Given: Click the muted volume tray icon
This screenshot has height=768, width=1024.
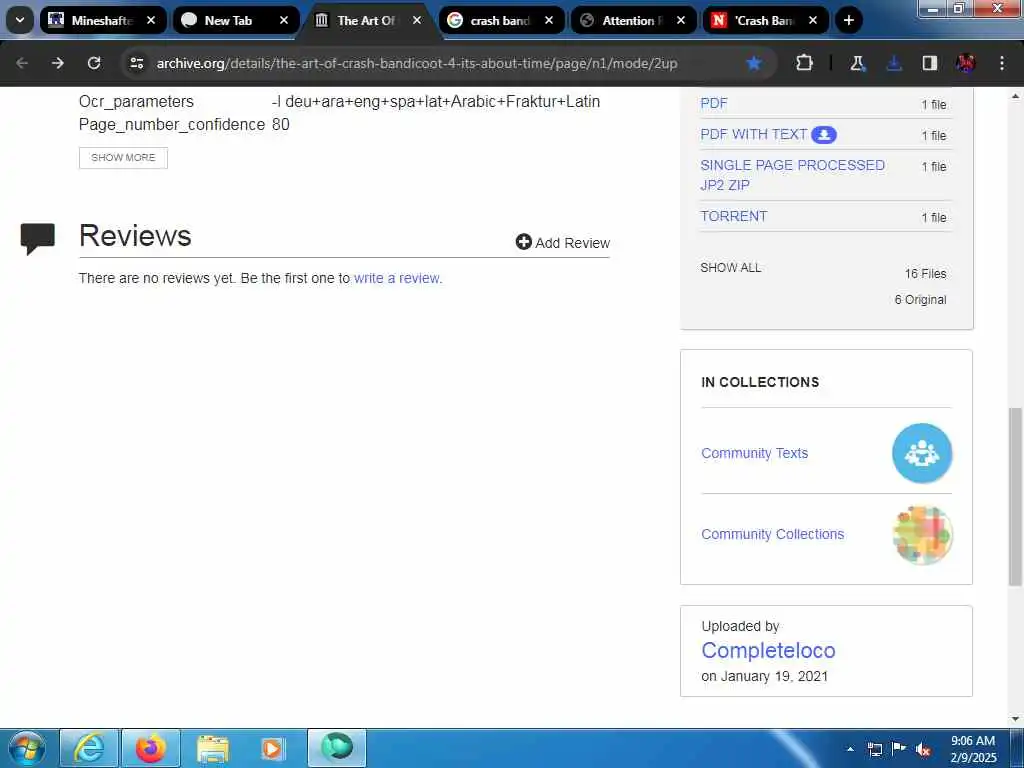Looking at the screenshot, I should coord(923,750).
